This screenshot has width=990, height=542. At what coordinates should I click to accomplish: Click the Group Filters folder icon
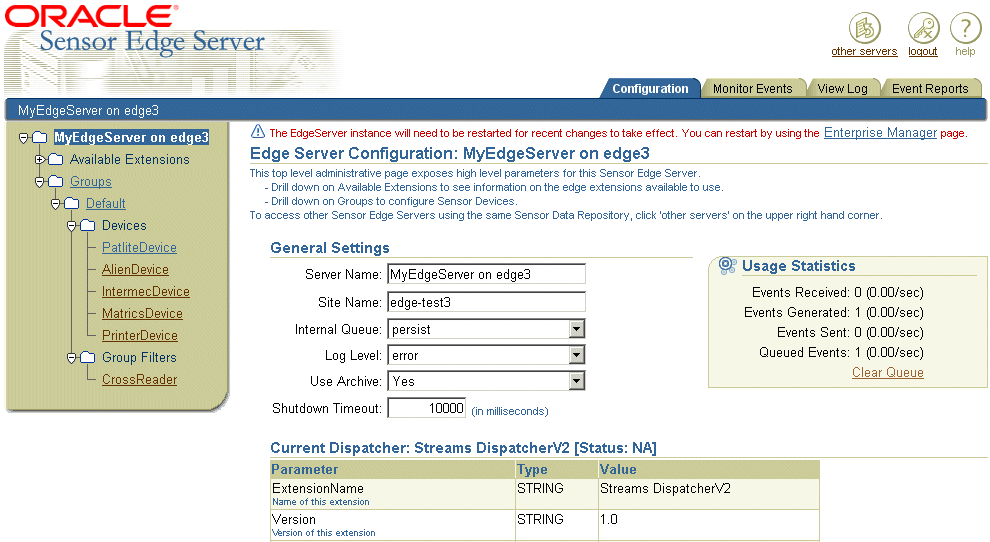[x=88, y=358]
